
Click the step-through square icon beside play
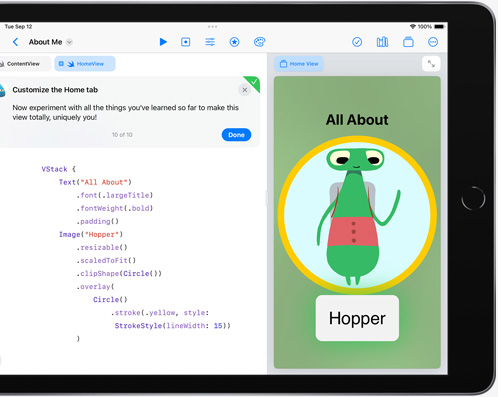pos(186,42)
